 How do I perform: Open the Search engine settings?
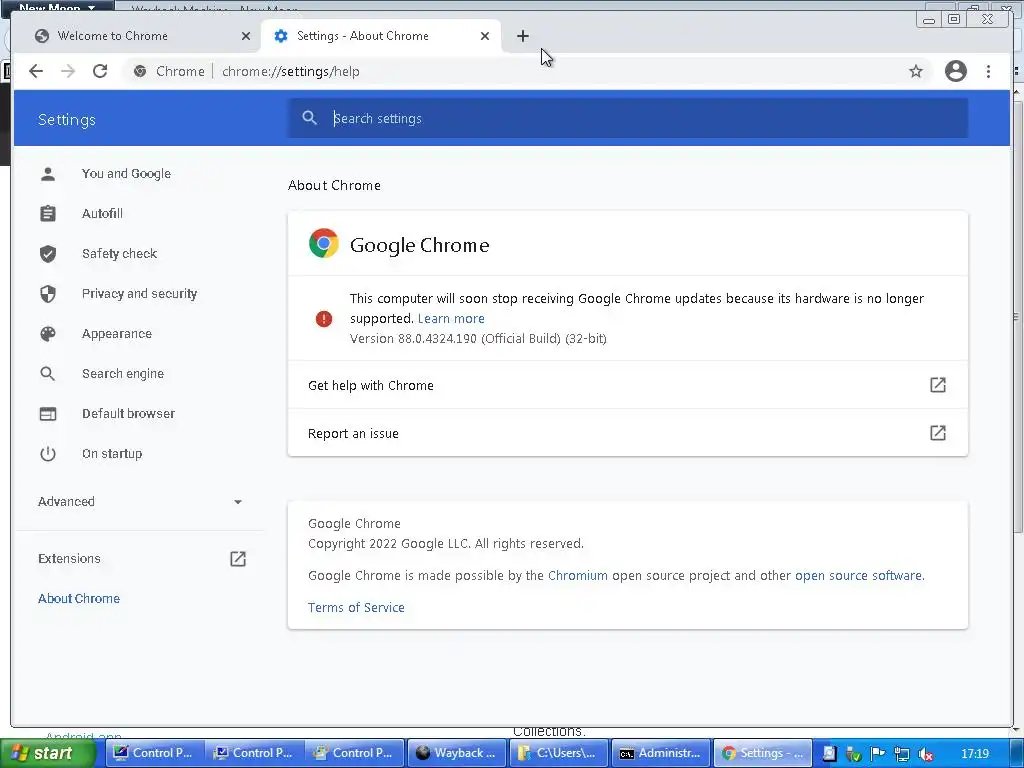123,374
